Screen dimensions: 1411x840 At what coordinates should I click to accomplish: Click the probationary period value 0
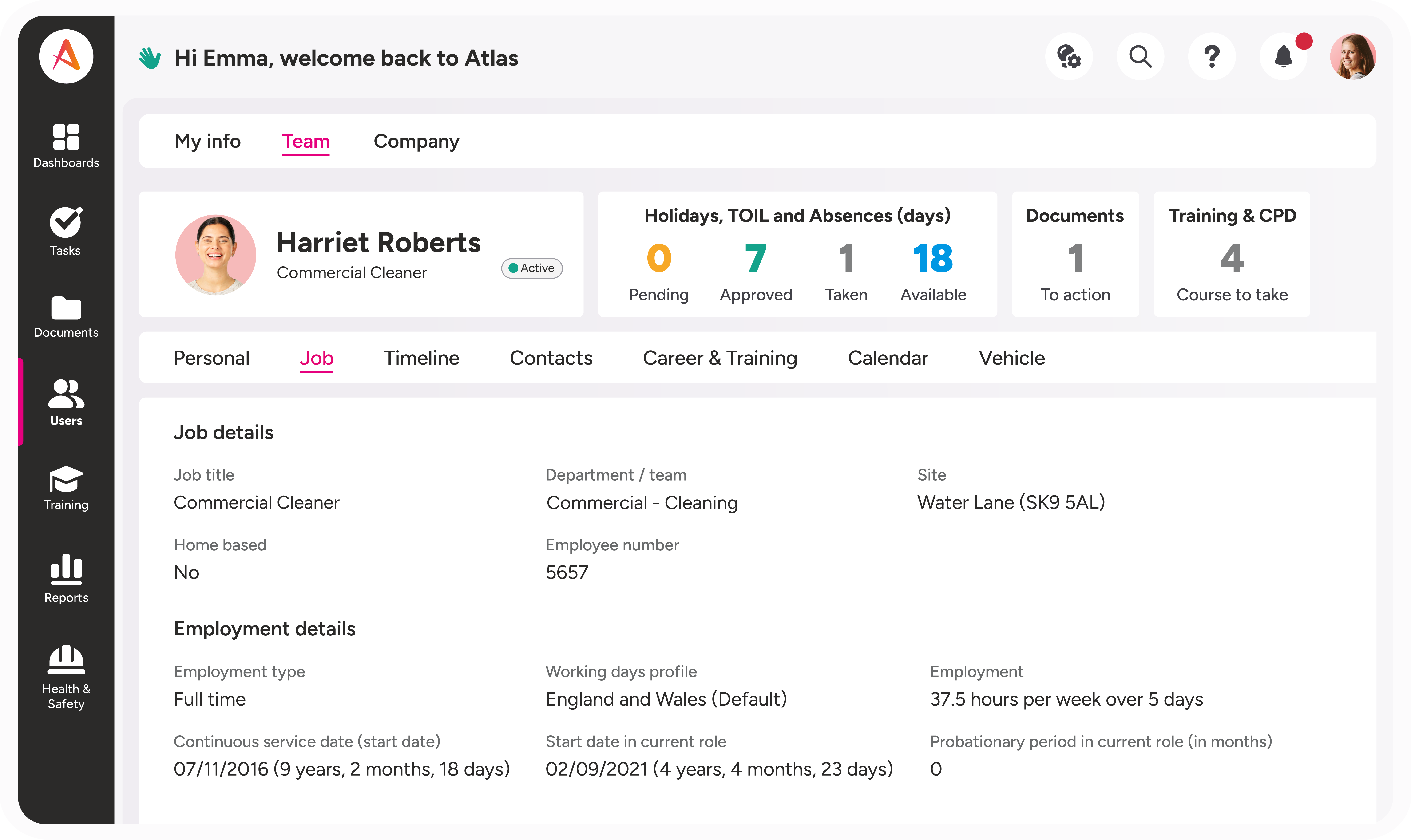click(936, 769)
